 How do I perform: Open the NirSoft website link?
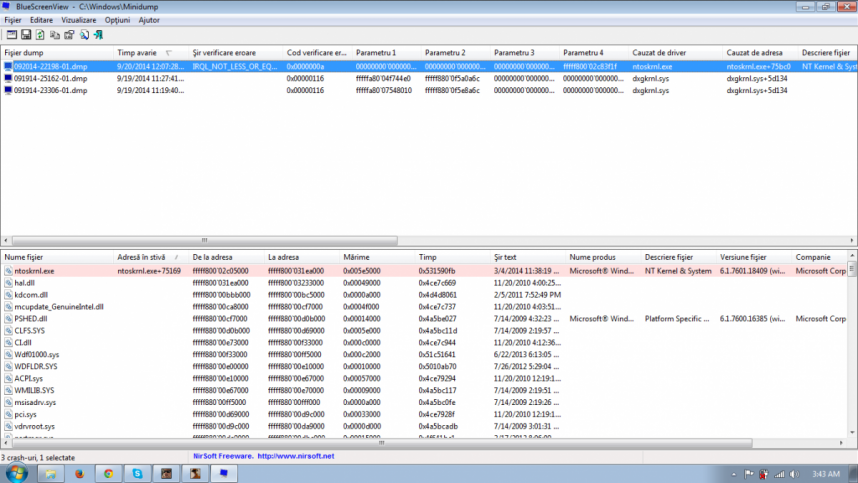click(x=295, y=456)
